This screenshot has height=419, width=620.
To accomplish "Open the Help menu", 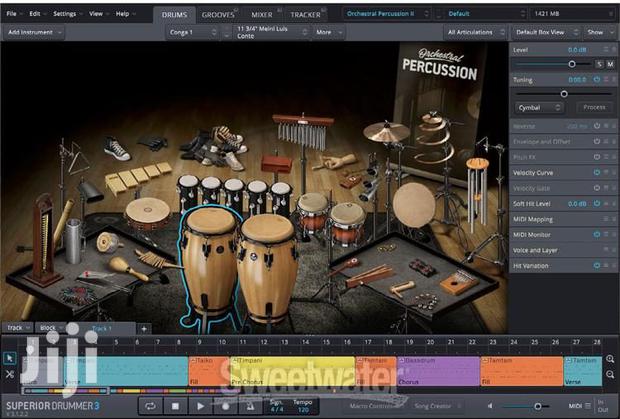I will pyautogui.click(x=125, y=14).
